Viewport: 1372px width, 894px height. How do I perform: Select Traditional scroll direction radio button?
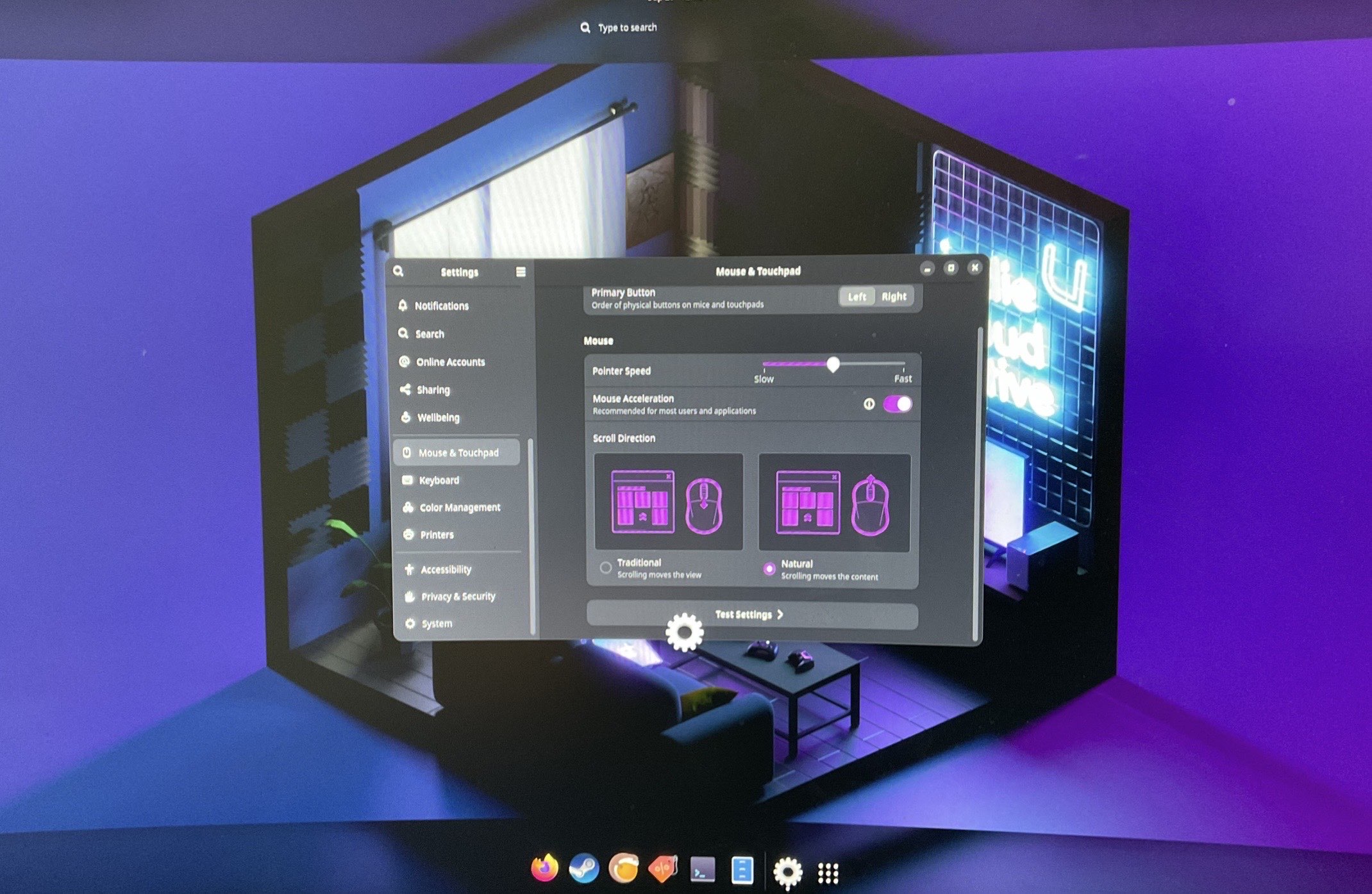pos(605,568)
